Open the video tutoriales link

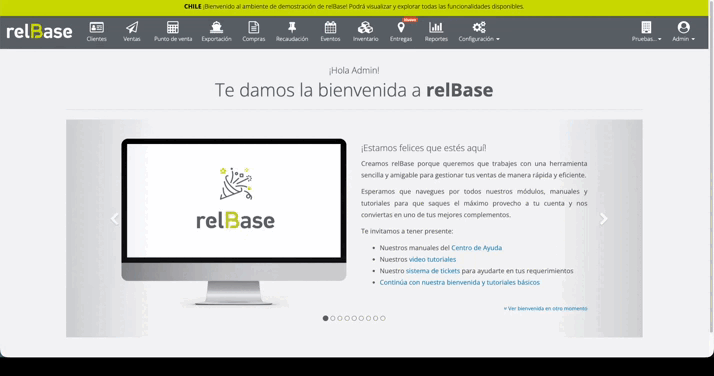(x=432, y=259)
